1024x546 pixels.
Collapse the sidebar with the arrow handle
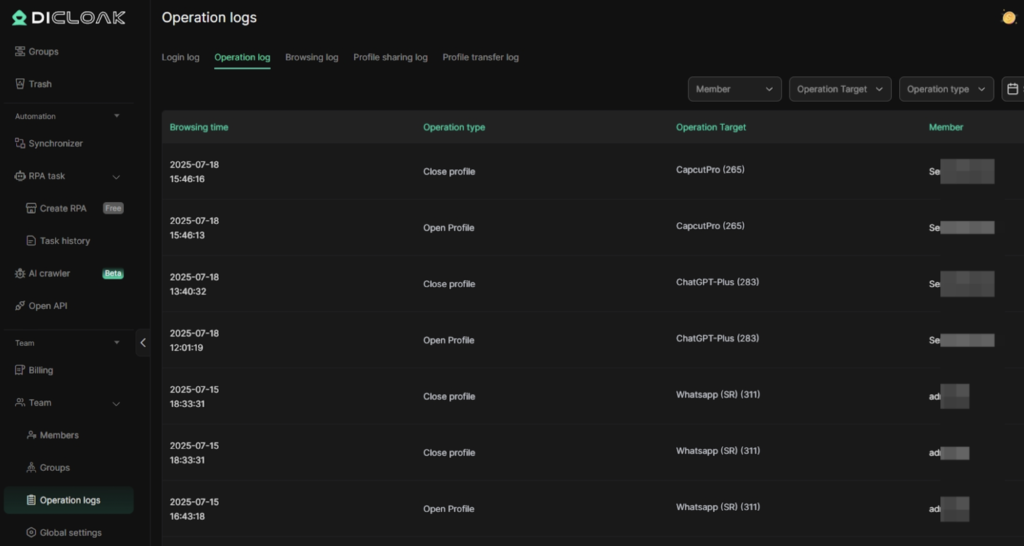[x=143, y=343]
